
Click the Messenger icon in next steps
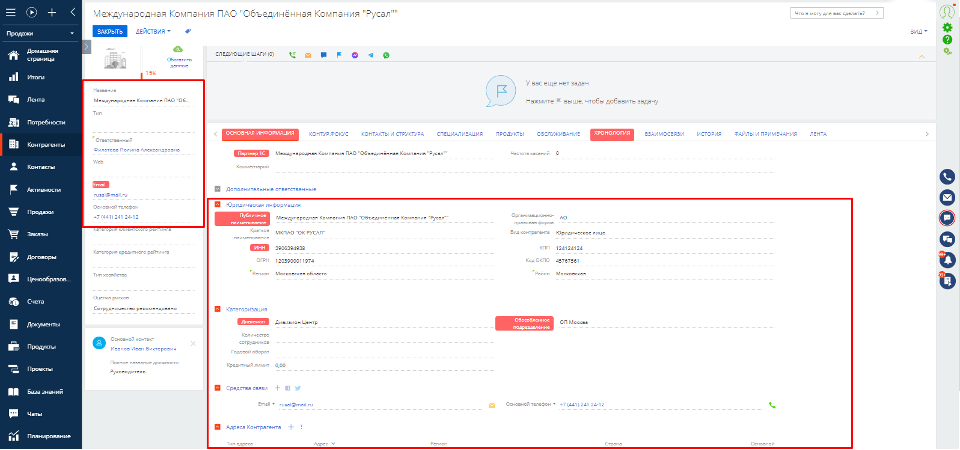(354, 55)
